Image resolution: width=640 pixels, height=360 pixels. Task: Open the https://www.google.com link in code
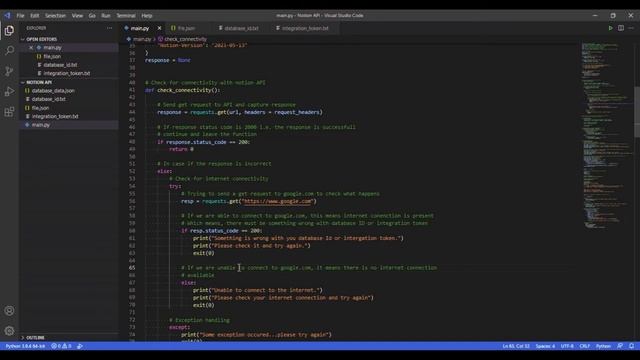click(277, 201)
